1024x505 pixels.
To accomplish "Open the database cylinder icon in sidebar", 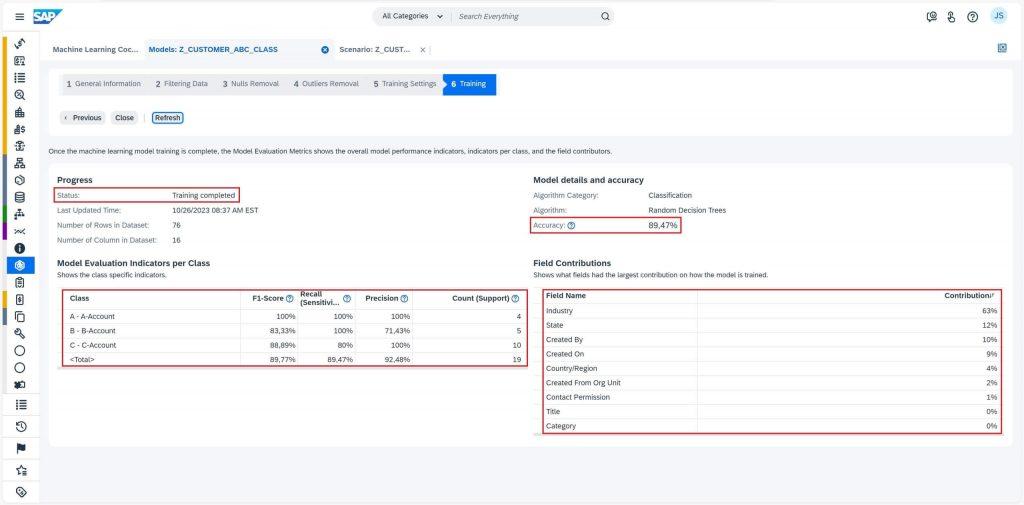I will pos(20,197).
